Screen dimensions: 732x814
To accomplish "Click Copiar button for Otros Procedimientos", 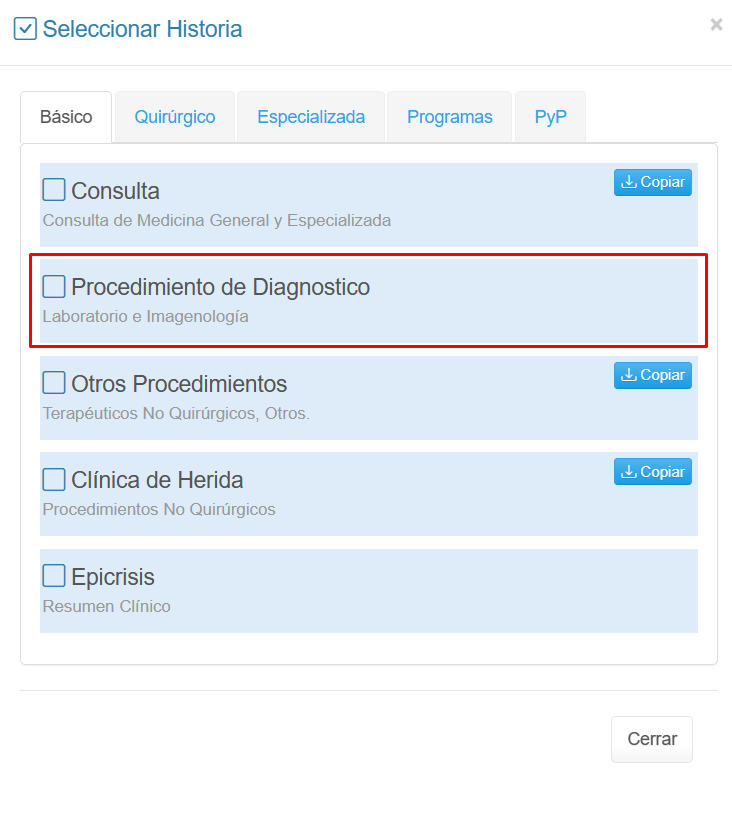I will [652, 375].
